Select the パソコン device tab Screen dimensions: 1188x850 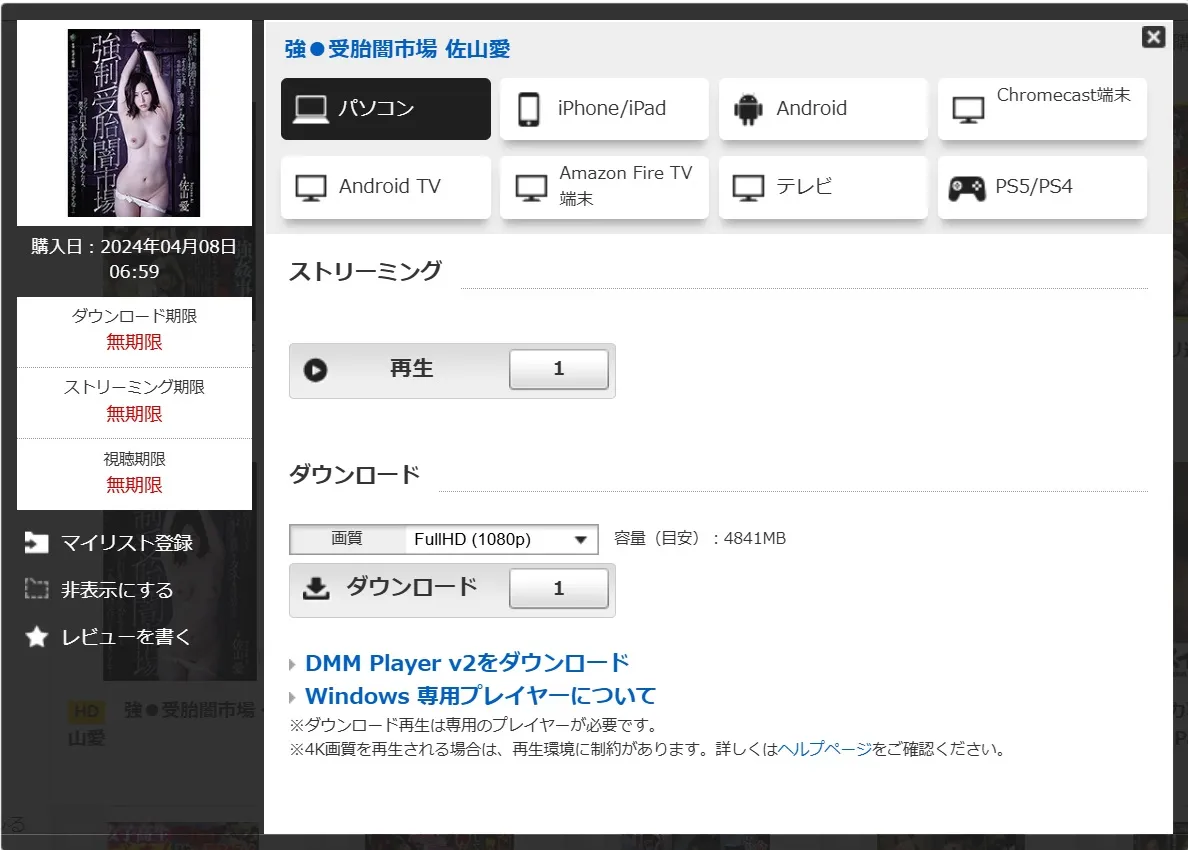tap(386, 108)
